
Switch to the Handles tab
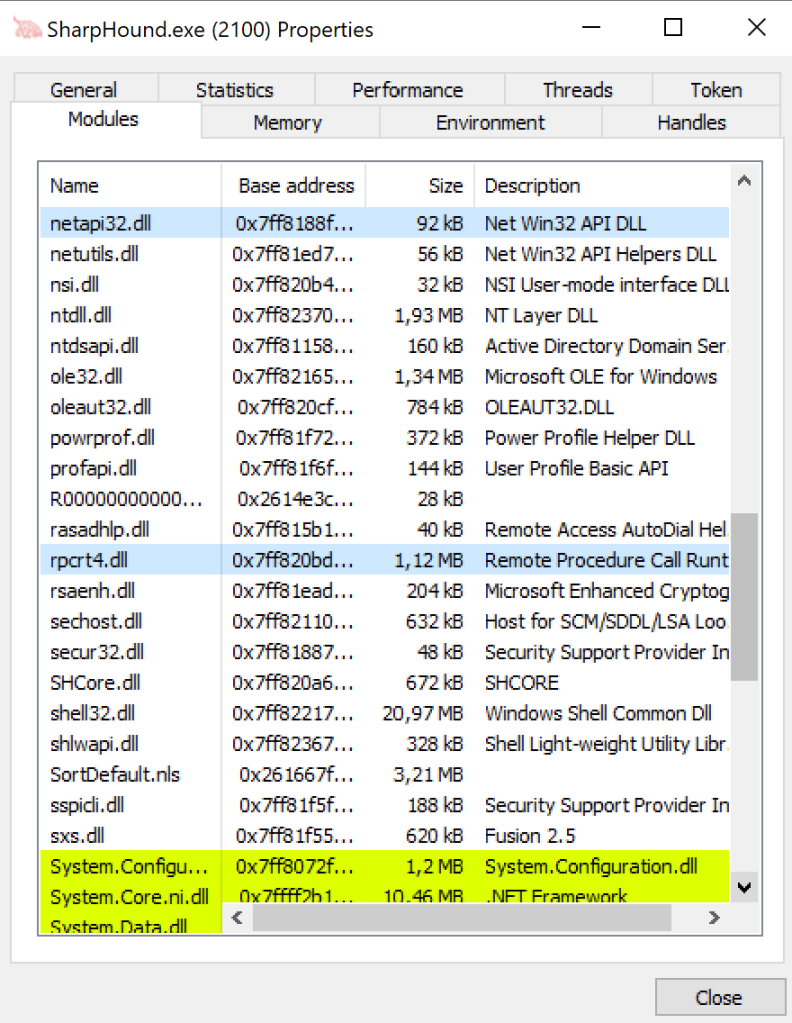tap(691, 123)
